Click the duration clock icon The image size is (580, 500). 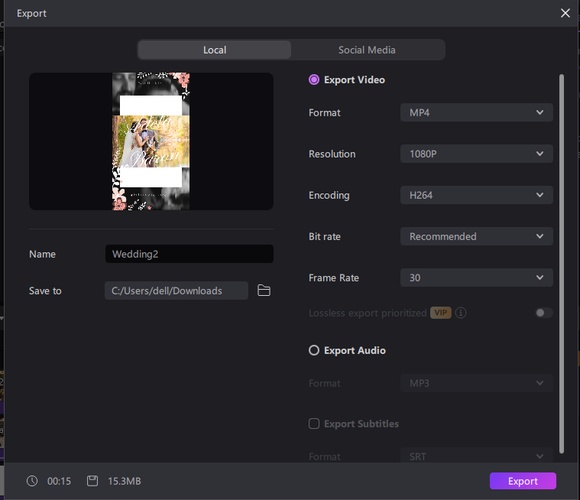(x=32, y=481)
